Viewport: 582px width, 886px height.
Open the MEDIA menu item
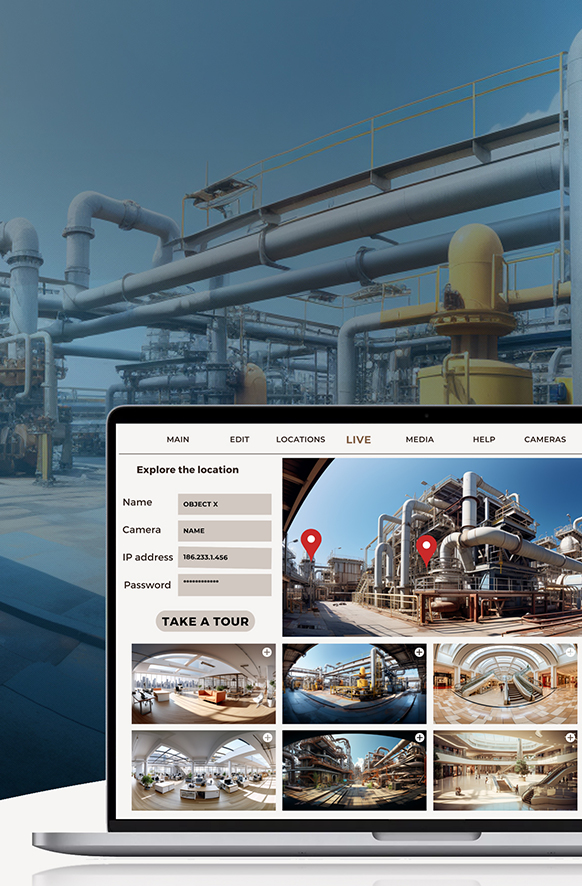(420, 439)
